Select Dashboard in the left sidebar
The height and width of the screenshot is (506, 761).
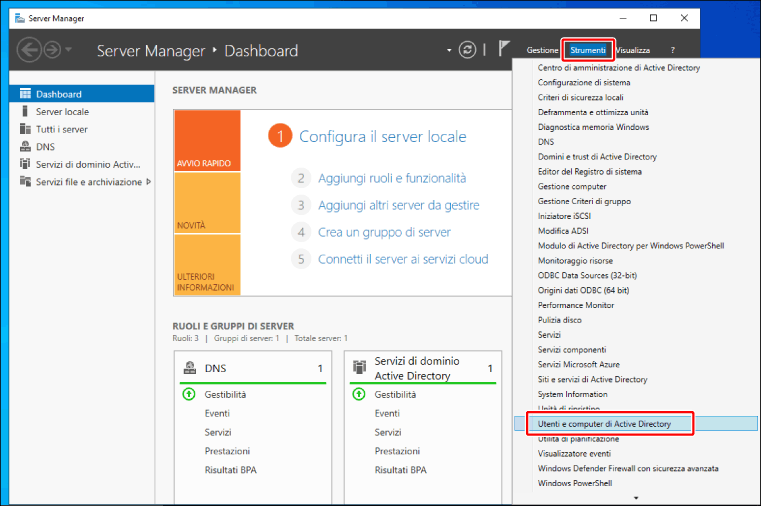tap(58, 94)
